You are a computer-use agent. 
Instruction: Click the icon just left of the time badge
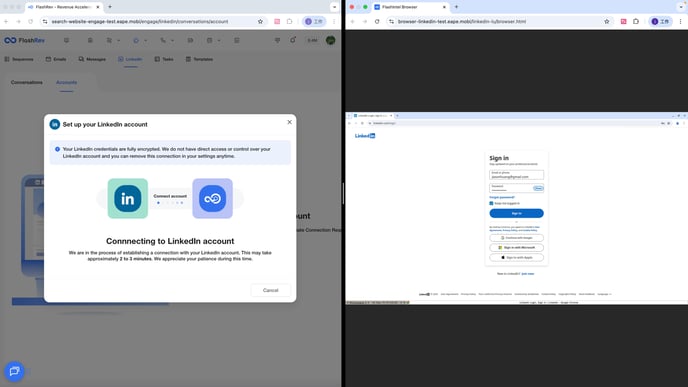(x=293, y=40)
